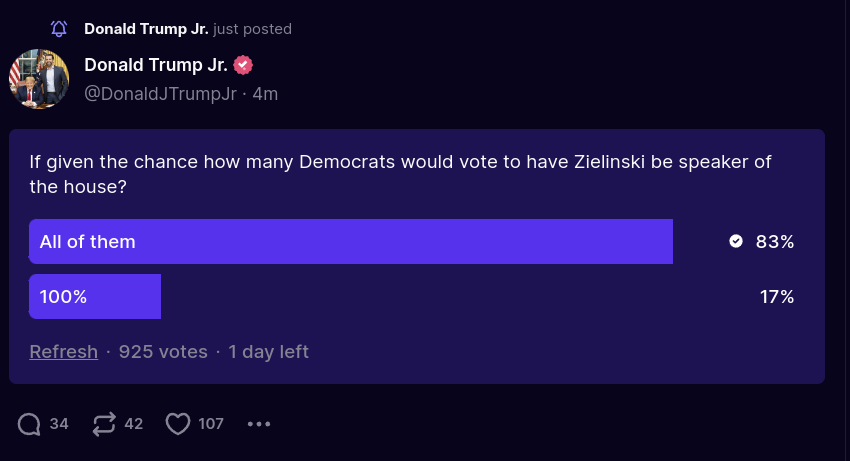850x461 pixels.
Task: Click the 42 reposts count
Action: click(x=134, y=424)
